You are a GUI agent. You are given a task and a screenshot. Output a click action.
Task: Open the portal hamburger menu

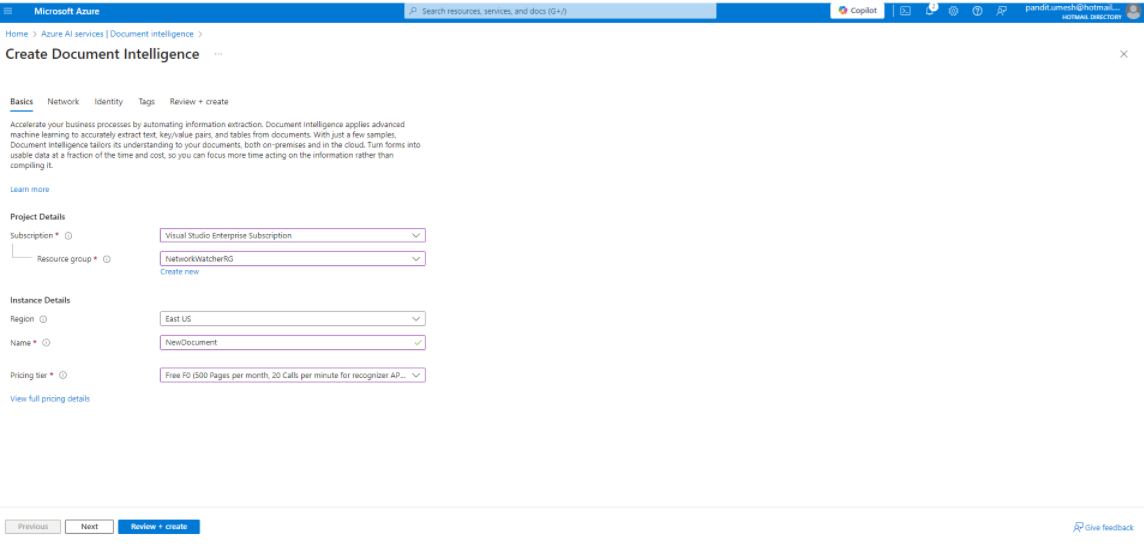click(9, 11)
